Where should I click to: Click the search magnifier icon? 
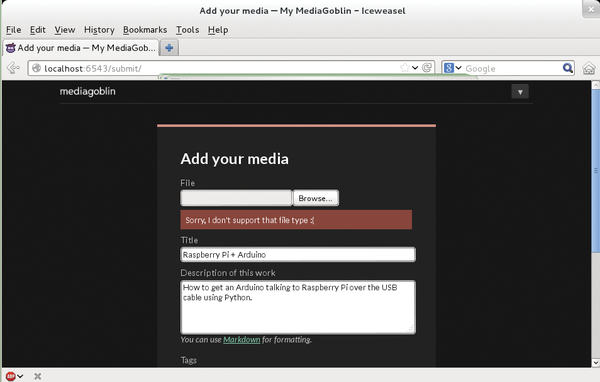567,68
